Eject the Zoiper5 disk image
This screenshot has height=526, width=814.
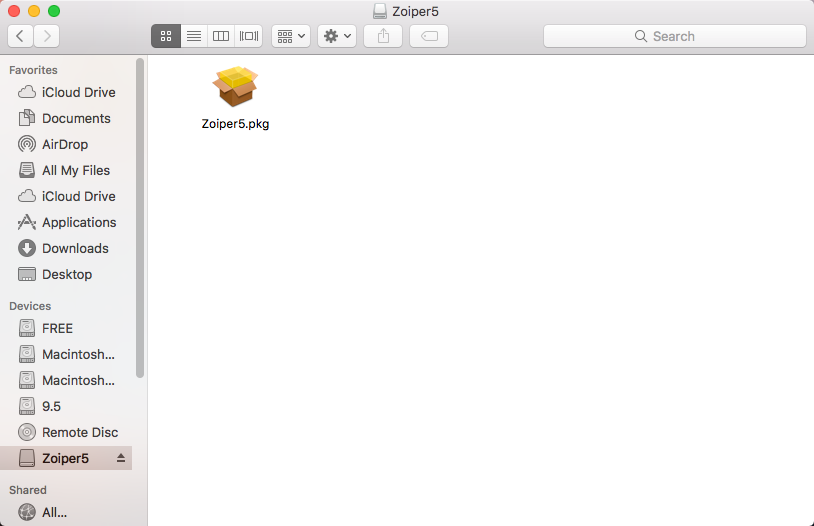[122, 458]
